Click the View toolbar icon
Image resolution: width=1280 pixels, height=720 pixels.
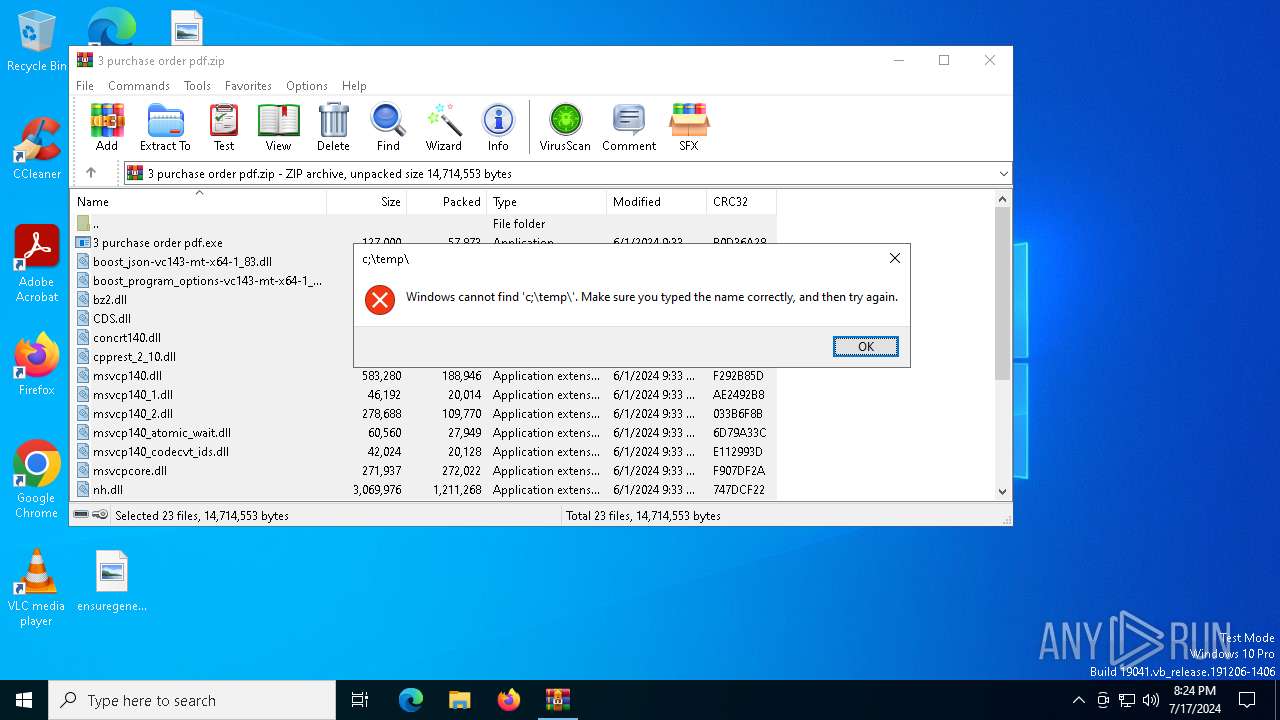click(x=278, y=127)
